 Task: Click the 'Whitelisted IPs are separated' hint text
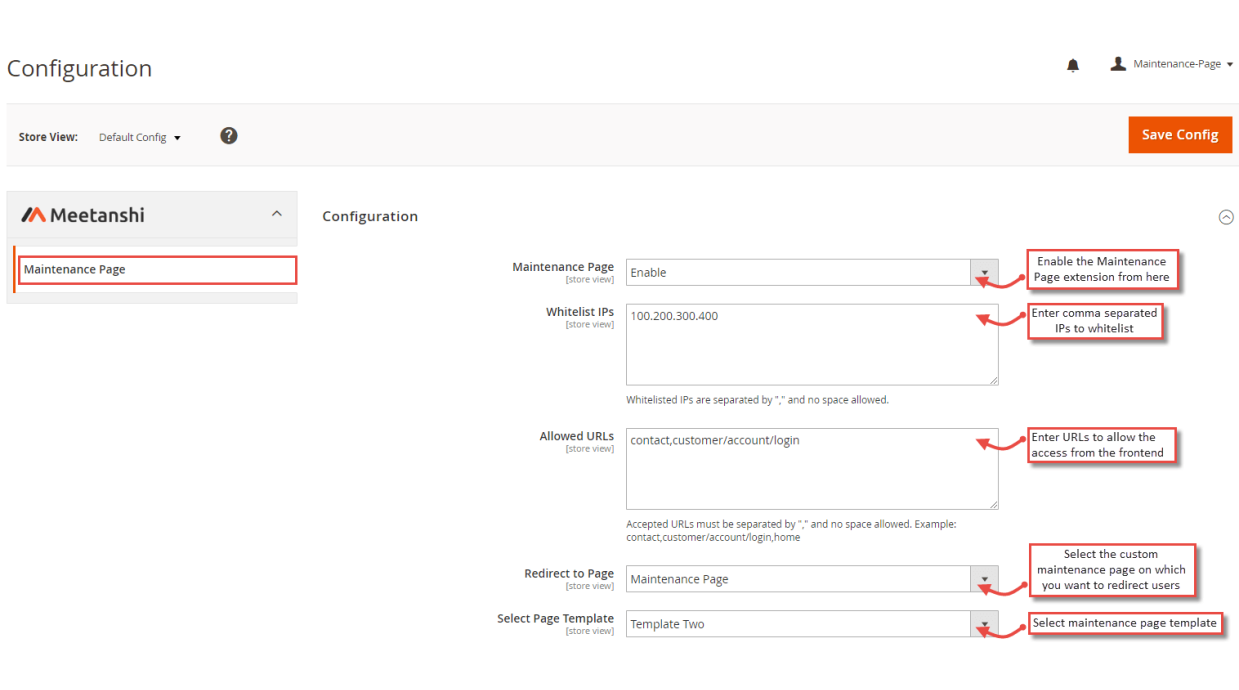point(757,400)
